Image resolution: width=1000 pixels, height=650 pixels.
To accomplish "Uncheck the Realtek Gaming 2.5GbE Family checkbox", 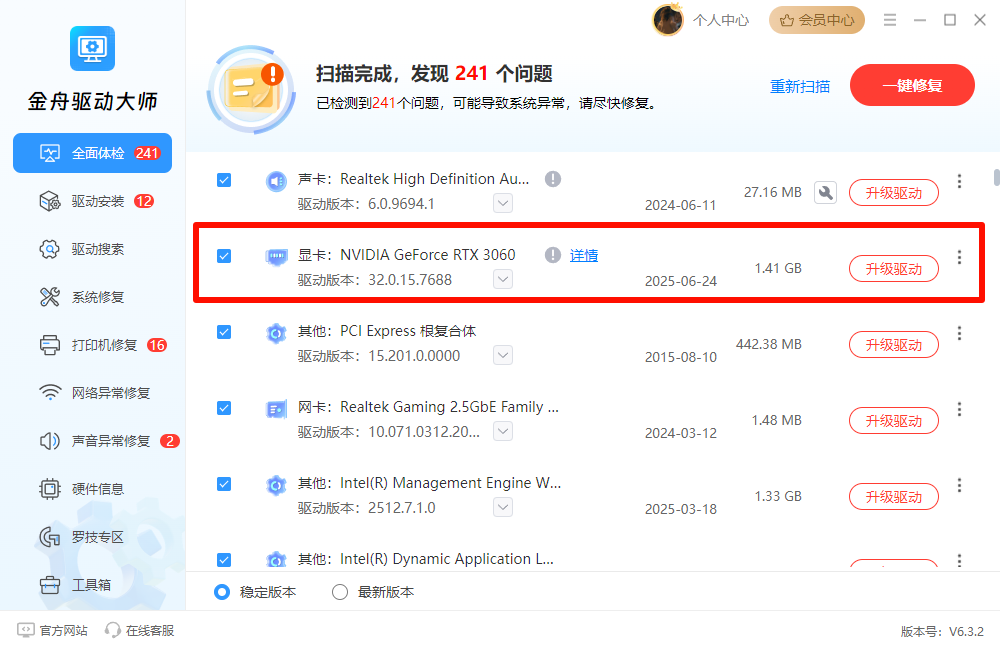I will coord(224,408).
